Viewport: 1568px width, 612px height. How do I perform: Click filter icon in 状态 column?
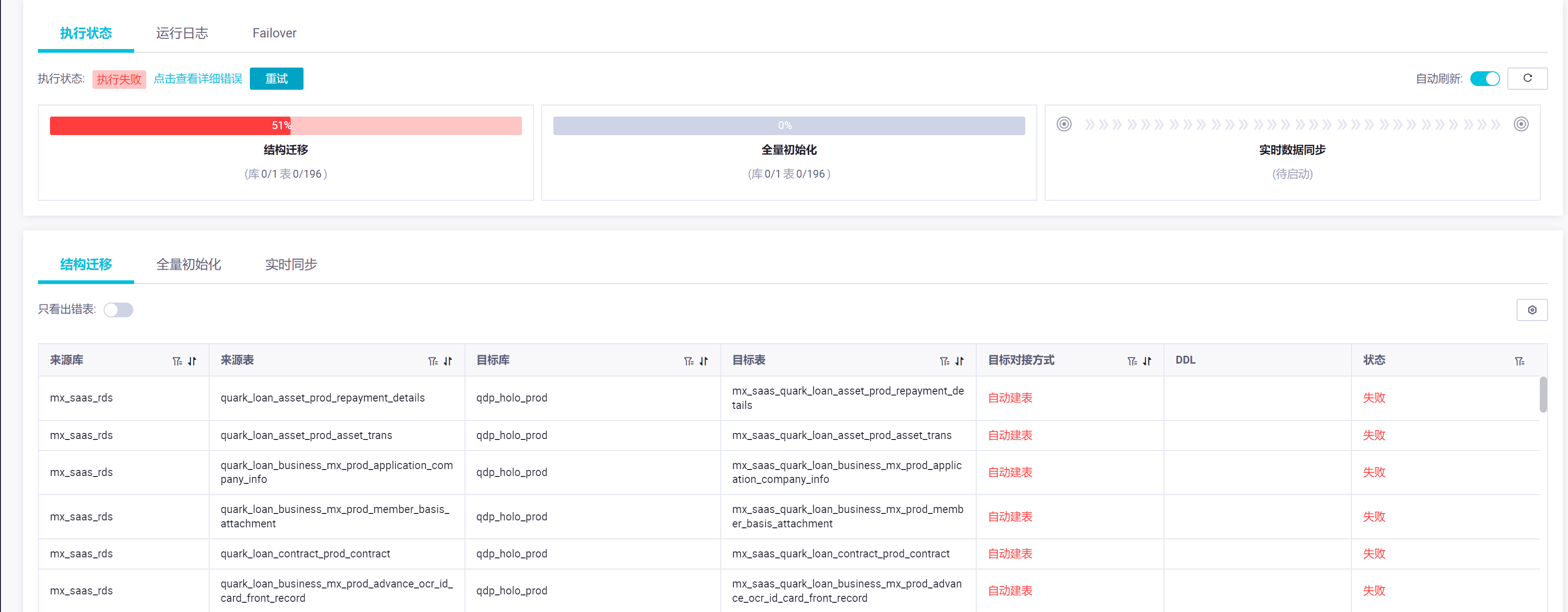click(x=1519, y=361)
